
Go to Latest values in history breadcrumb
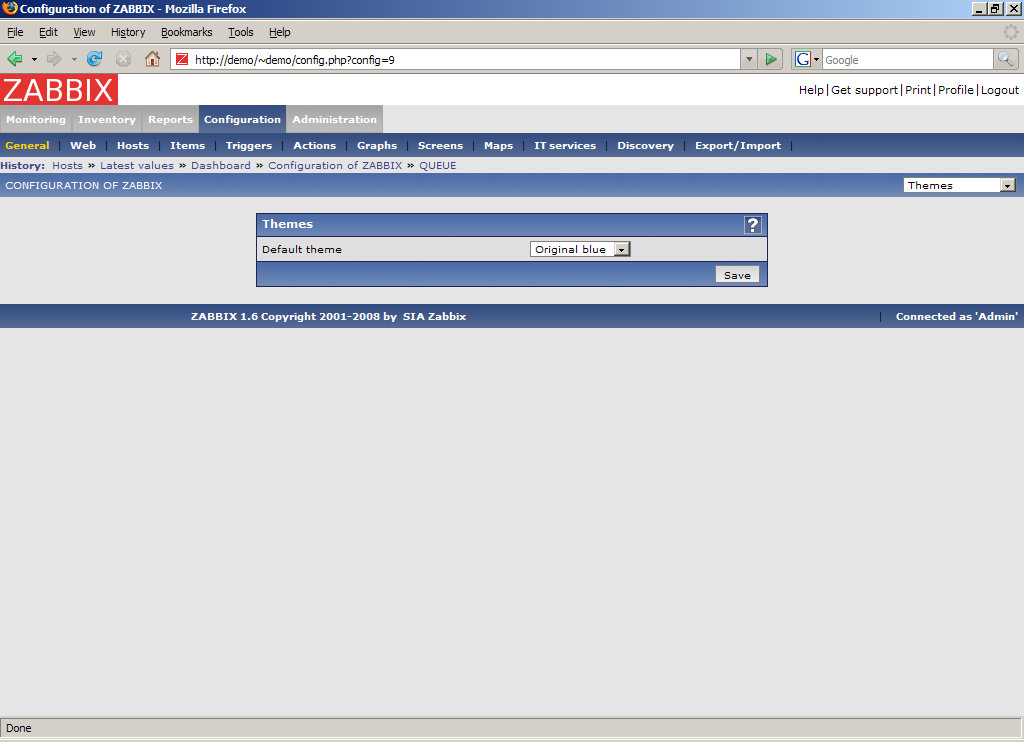point(136,166)
